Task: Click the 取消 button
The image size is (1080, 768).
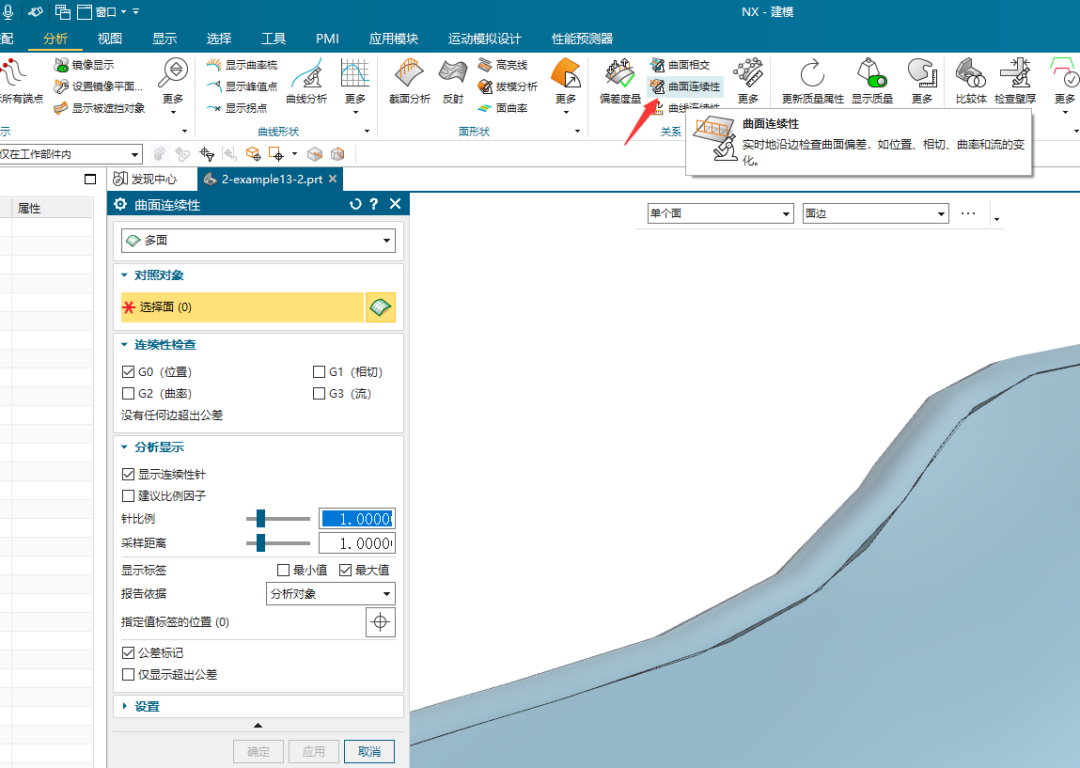Action: point(369,751)
